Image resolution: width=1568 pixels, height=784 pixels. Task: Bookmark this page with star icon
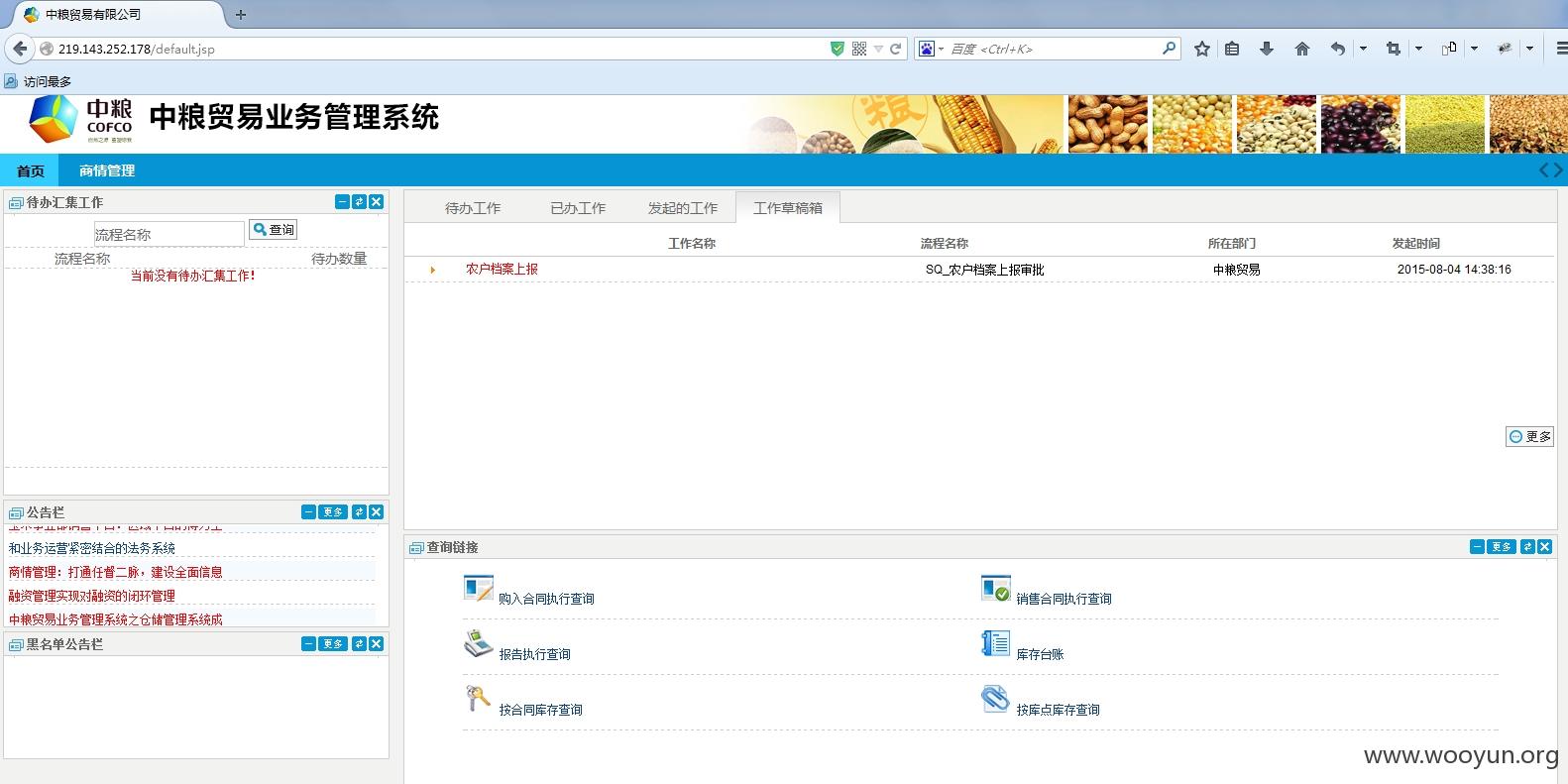(x=1202, y=49)
